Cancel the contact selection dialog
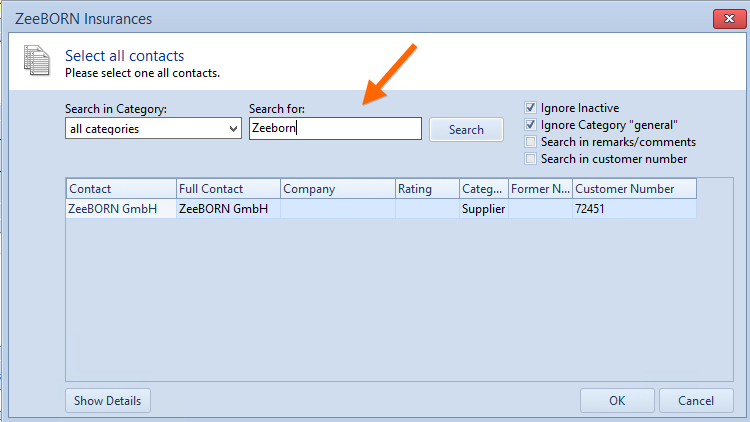Image resolution: width=750 pixels, height=422 pixels. tap(696, 400)
